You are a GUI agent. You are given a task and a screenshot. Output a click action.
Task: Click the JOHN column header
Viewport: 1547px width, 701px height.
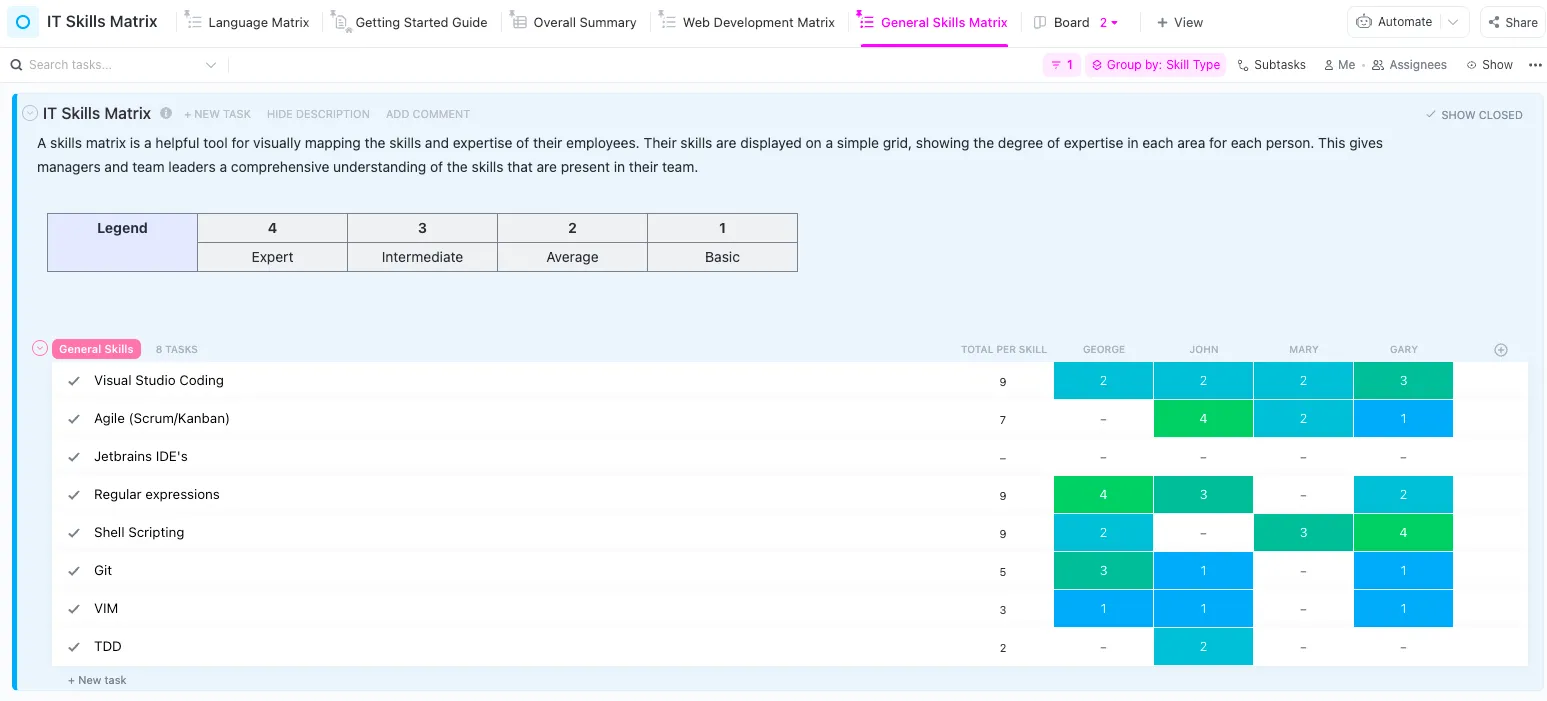click(1203, 350)
